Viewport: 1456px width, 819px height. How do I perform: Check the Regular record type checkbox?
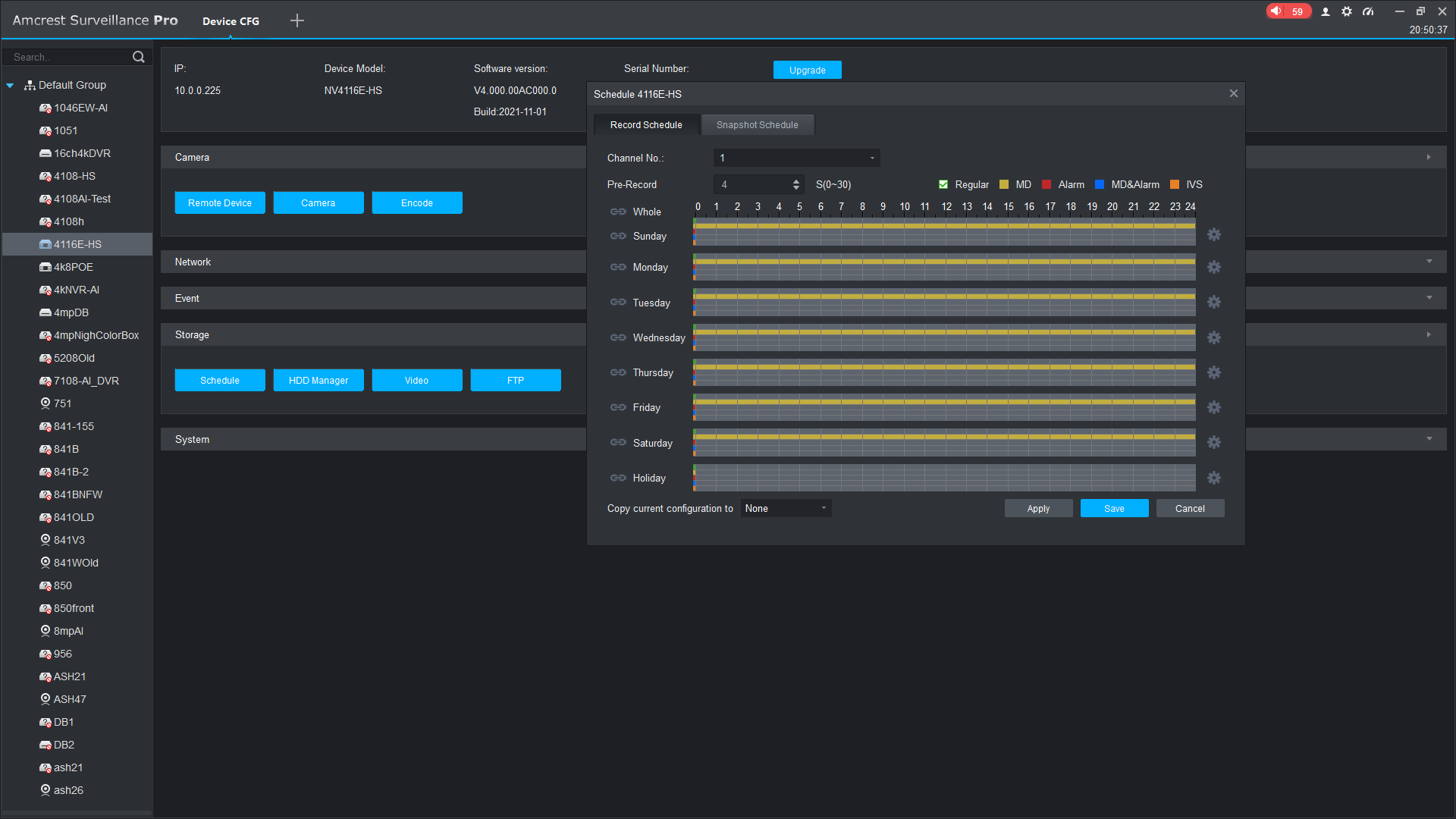[943, 184]
